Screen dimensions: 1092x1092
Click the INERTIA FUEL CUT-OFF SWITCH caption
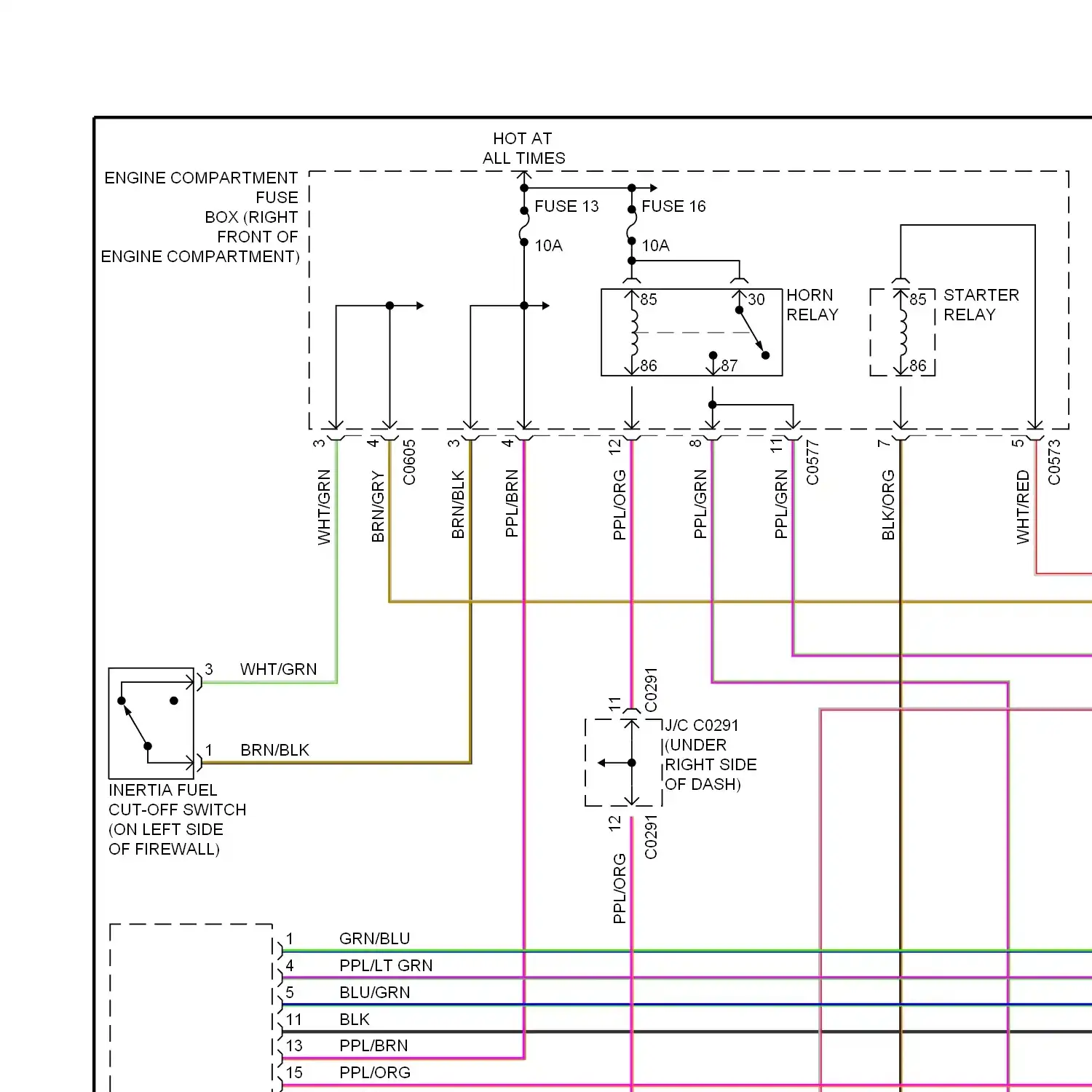[x=178, y=820]
